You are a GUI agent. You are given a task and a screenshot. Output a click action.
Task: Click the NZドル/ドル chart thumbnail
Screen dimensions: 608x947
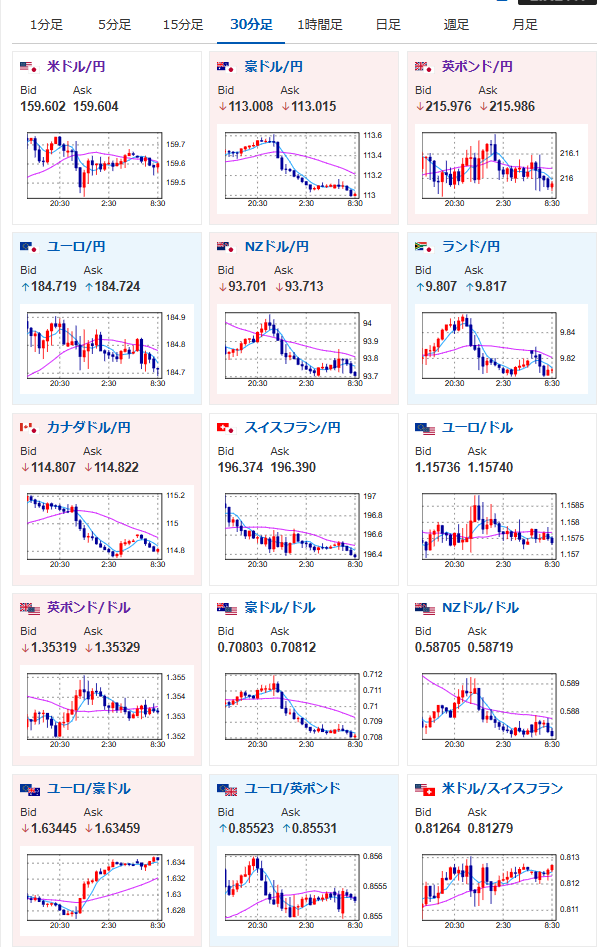coord(502,711)
